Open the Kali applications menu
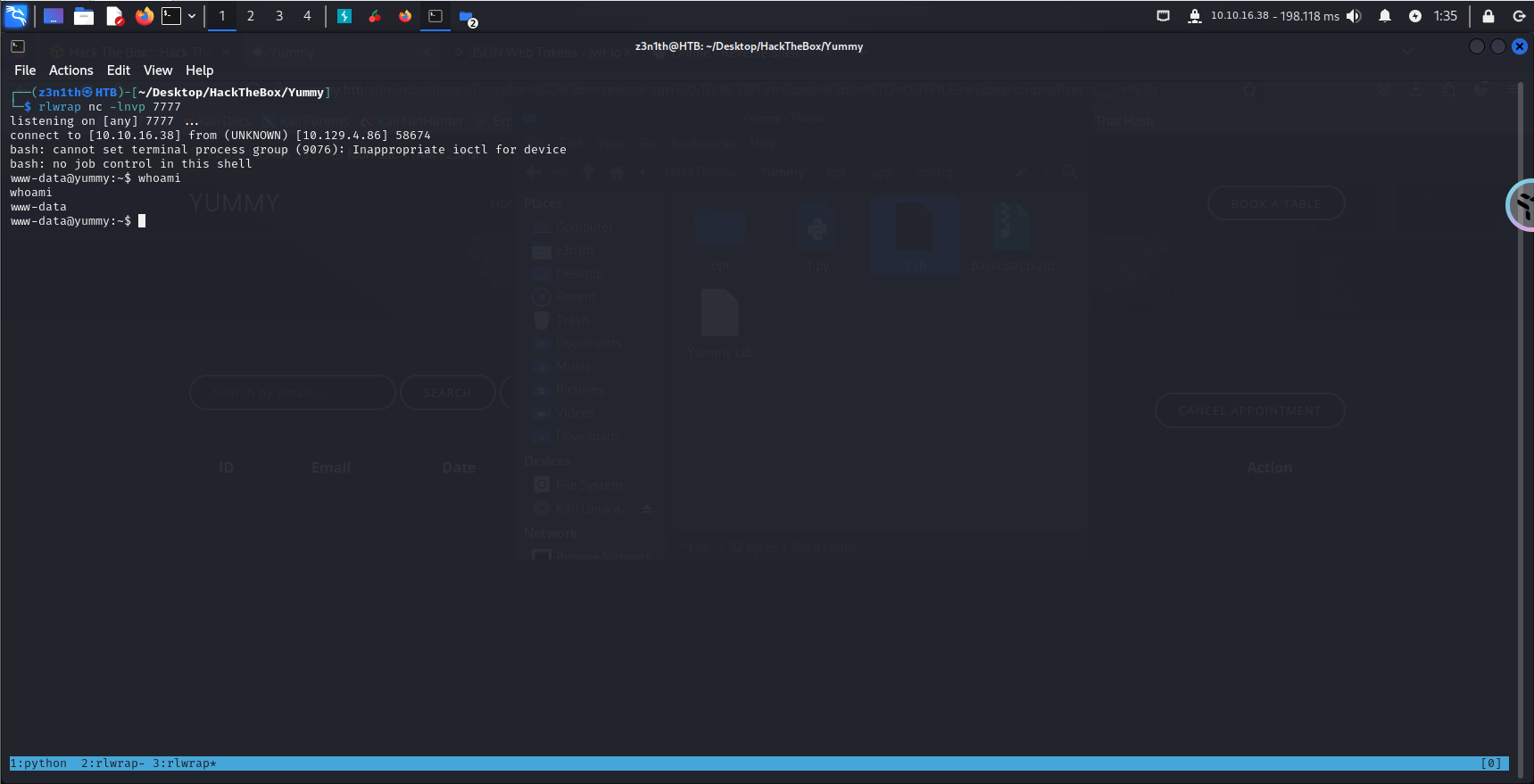This screenshot has height=784, width=1534. 16,15
